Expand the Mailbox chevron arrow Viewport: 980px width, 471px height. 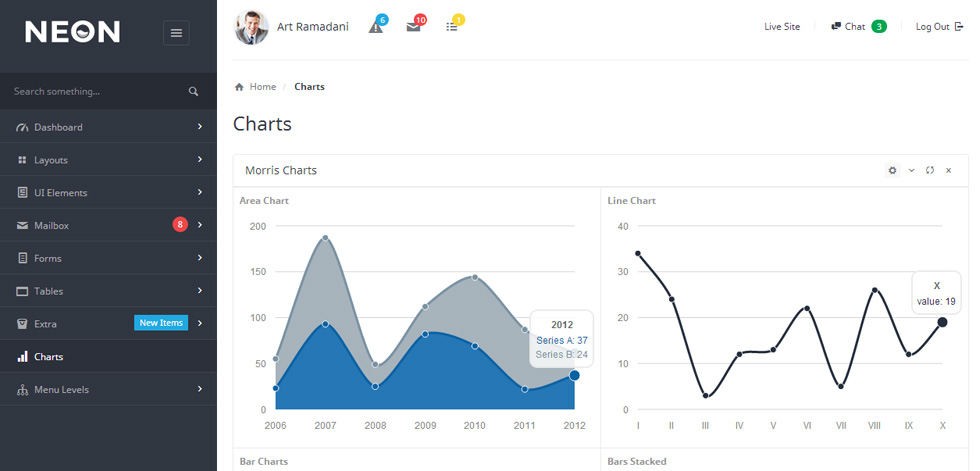click(x=200, y=224)
